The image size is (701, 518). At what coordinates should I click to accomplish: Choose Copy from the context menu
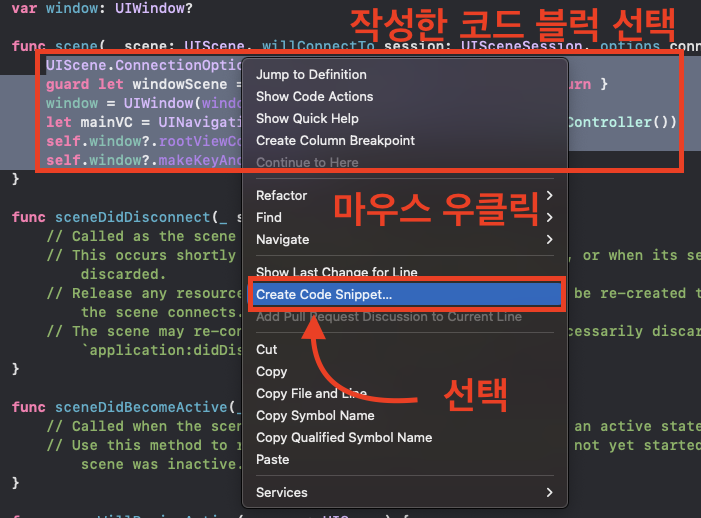pyautogui.click(x=405, y=371)
